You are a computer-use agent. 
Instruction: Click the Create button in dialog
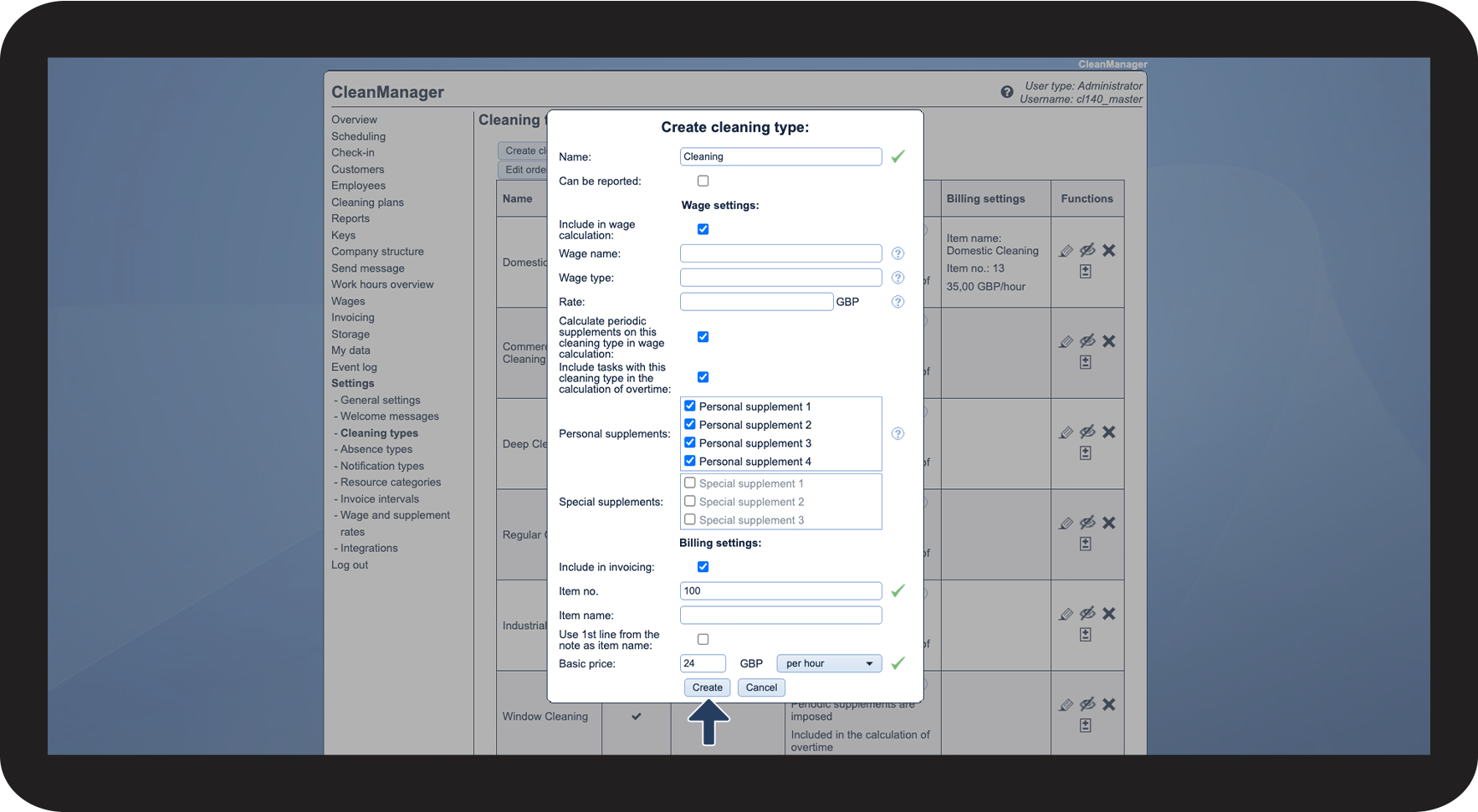click(x=707, y=687)
